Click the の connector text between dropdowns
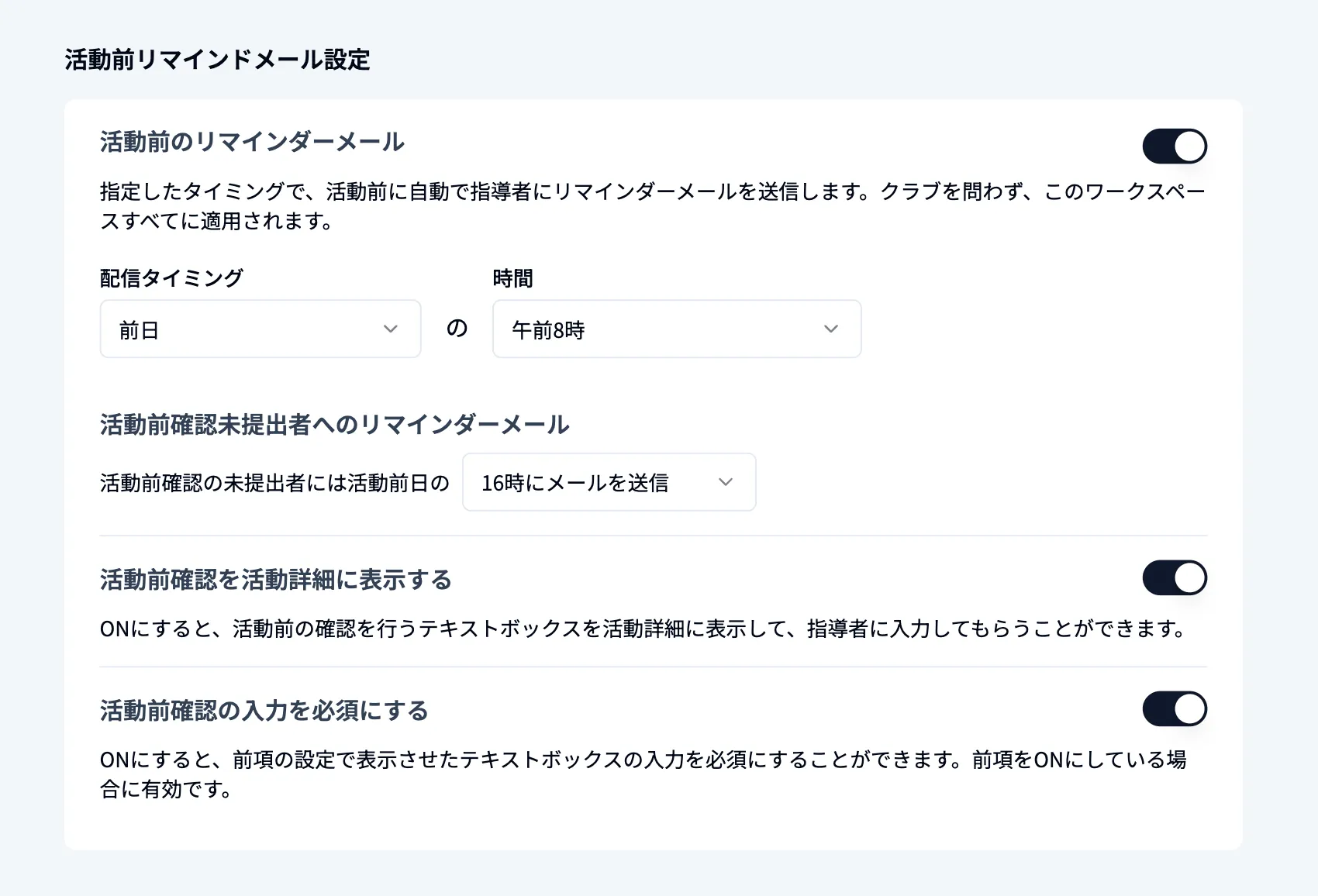 click(x=457, y=328)
